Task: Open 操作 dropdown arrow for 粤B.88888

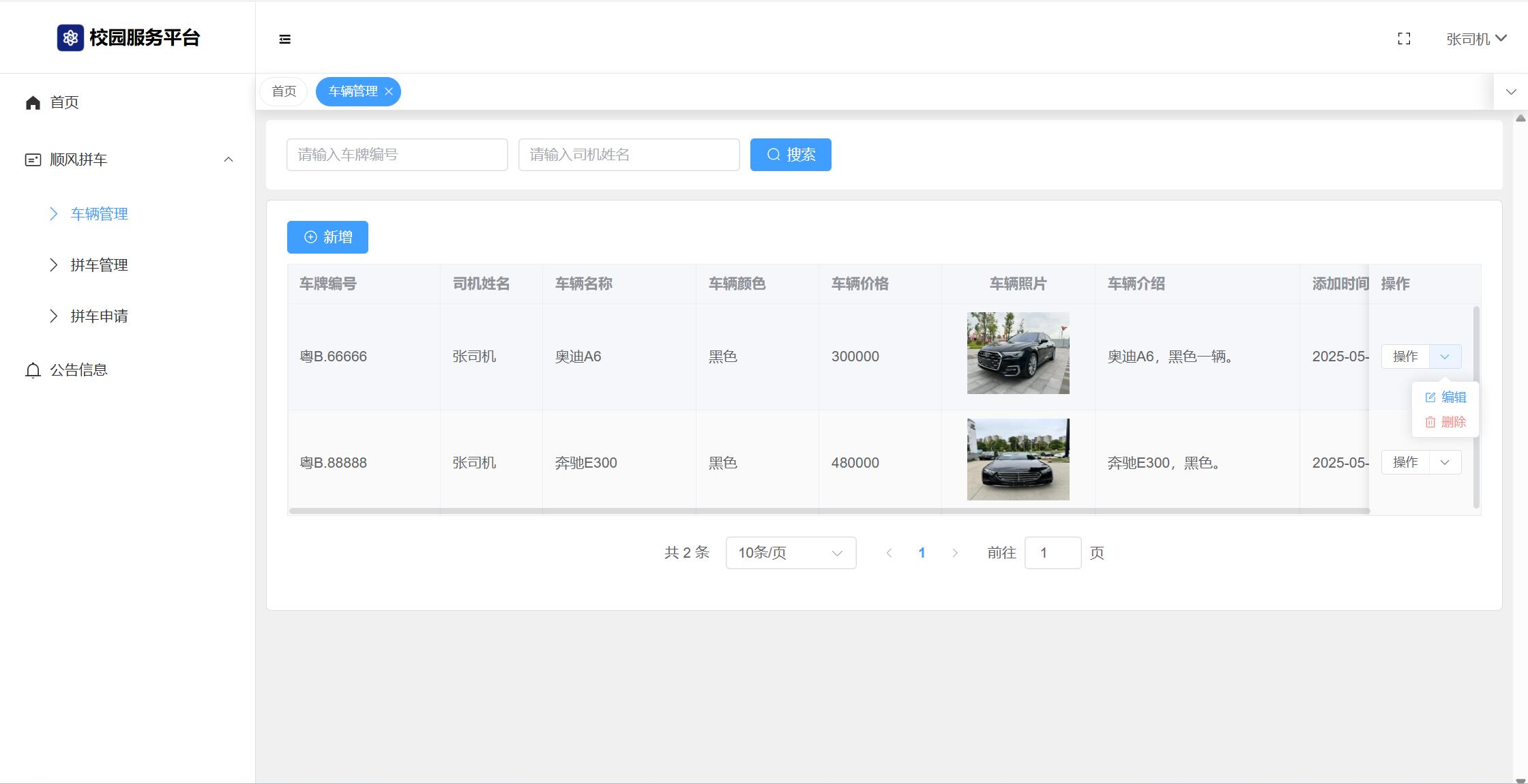Action: [1445, 463]
